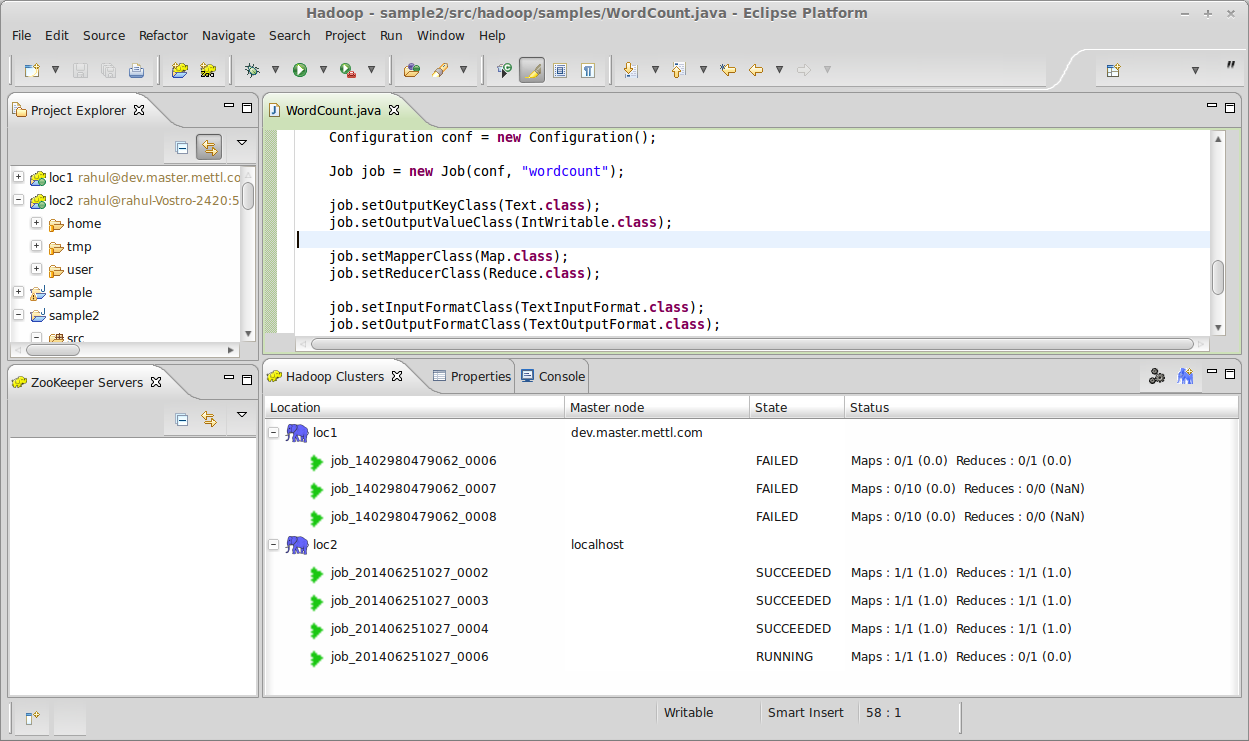Click the Collapse All icon in Project Explorer

tap(182, 148)
